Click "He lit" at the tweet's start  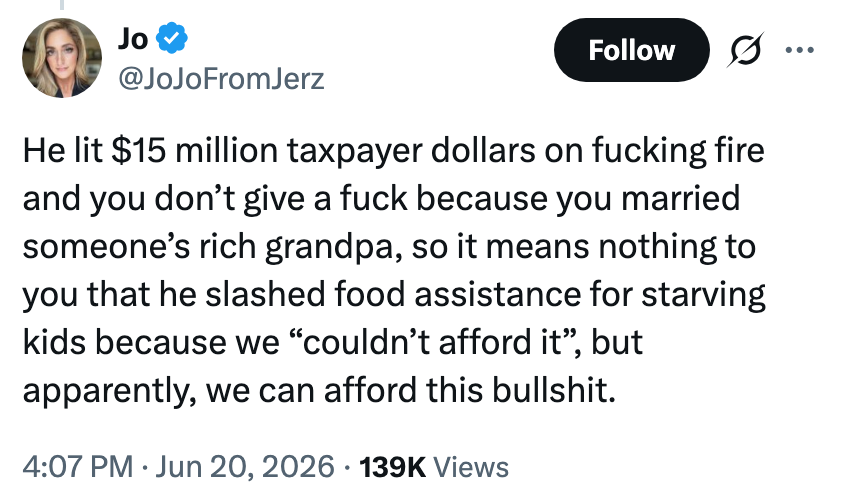[62, 150]
